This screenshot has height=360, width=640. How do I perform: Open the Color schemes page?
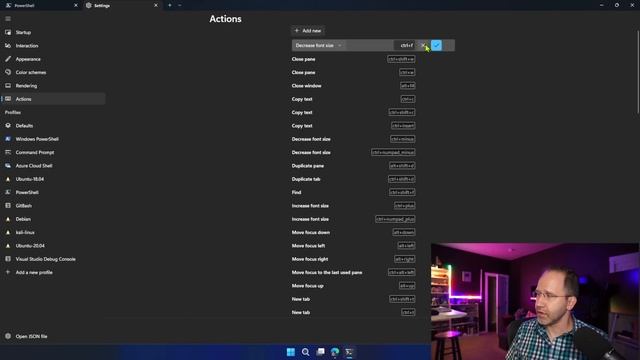(53, 72)
